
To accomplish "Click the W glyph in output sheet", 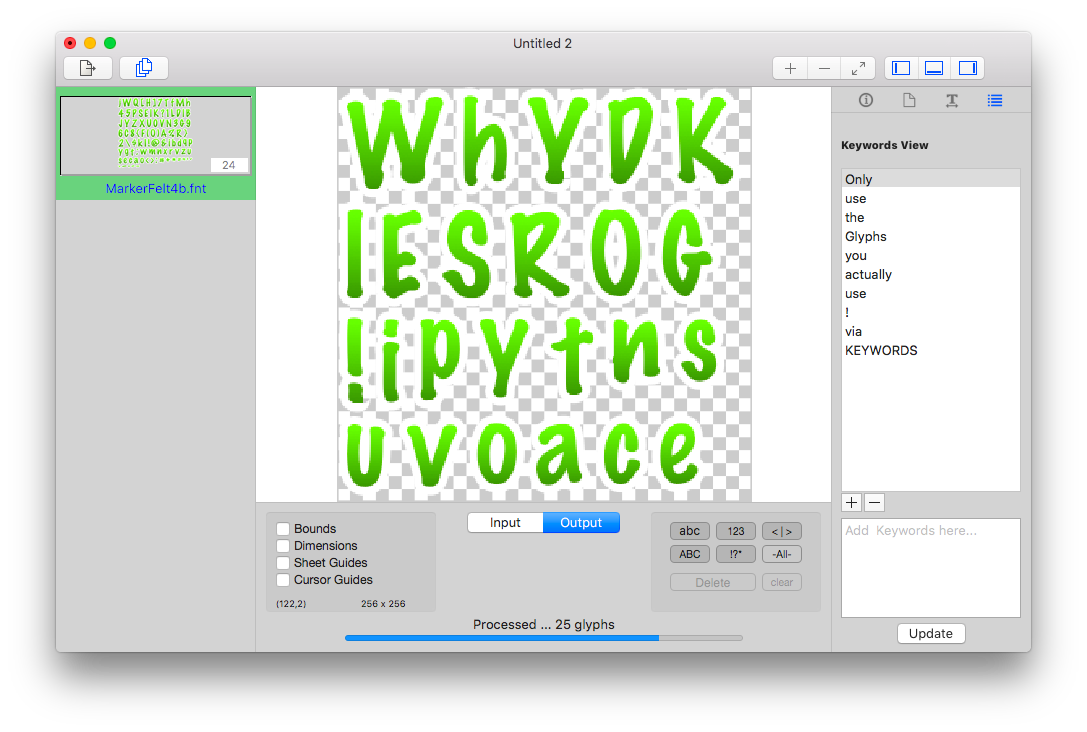I will pyautogui.click(x=396, y=142).
